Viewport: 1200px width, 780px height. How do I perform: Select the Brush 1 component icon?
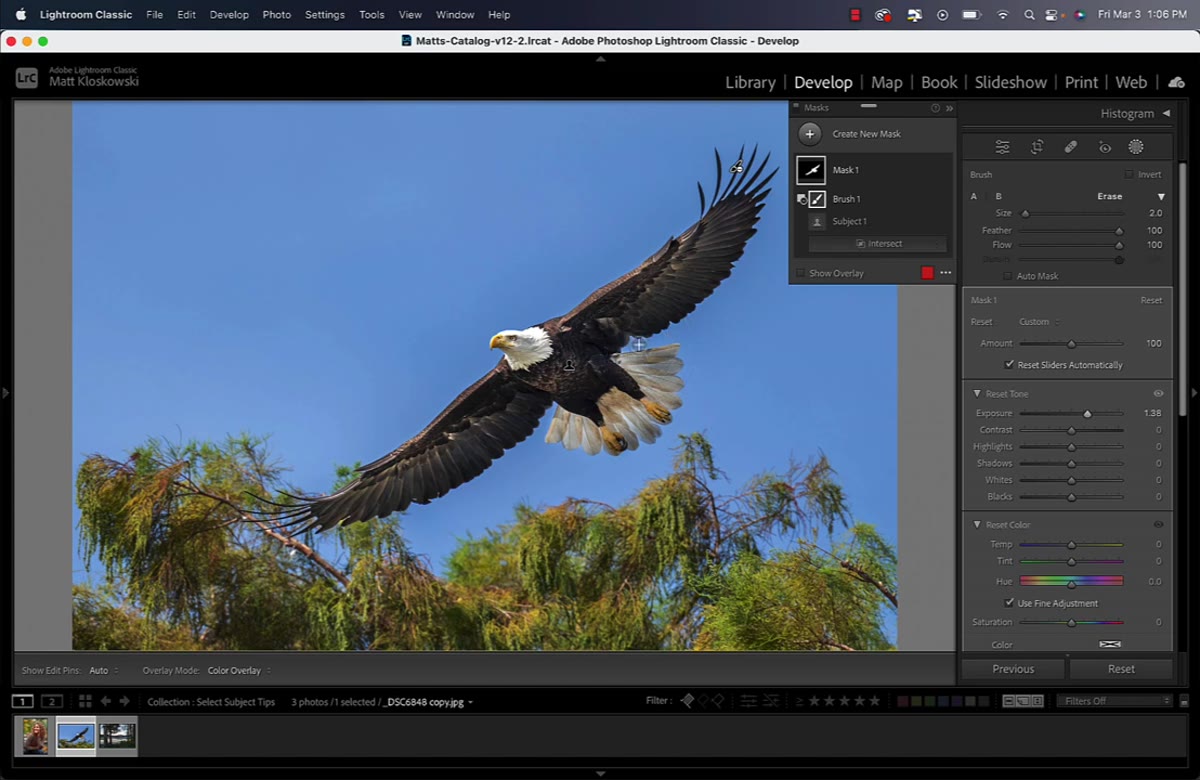817,199
